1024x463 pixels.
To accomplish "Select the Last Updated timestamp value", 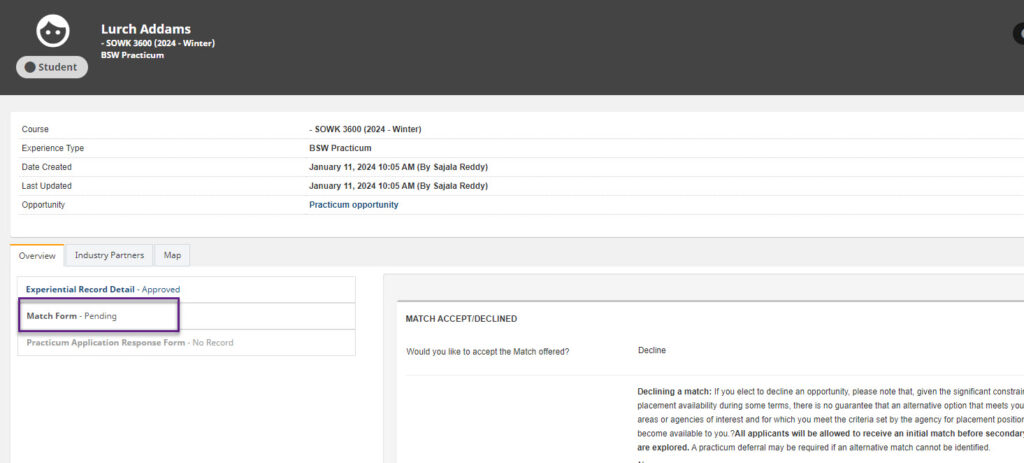I will pos(398,186).
